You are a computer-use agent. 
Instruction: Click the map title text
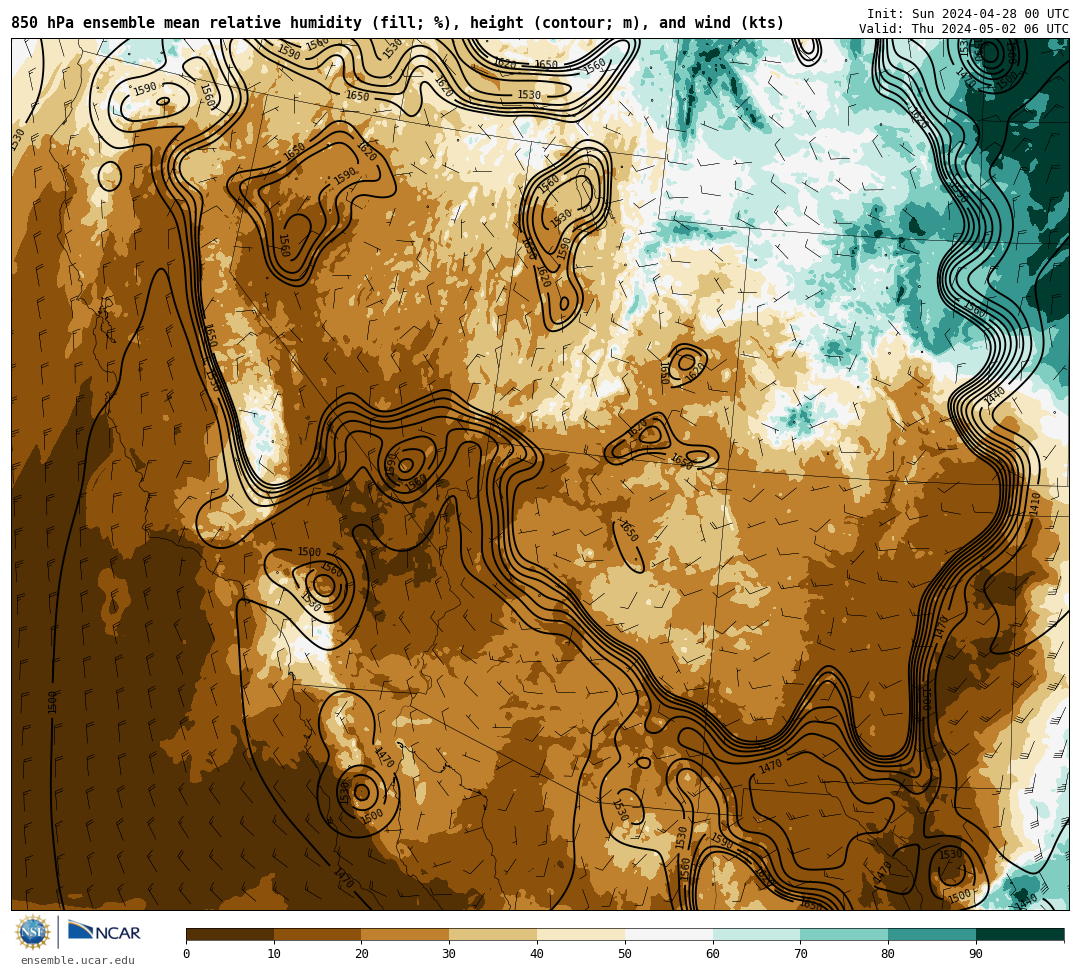(397, 23)
